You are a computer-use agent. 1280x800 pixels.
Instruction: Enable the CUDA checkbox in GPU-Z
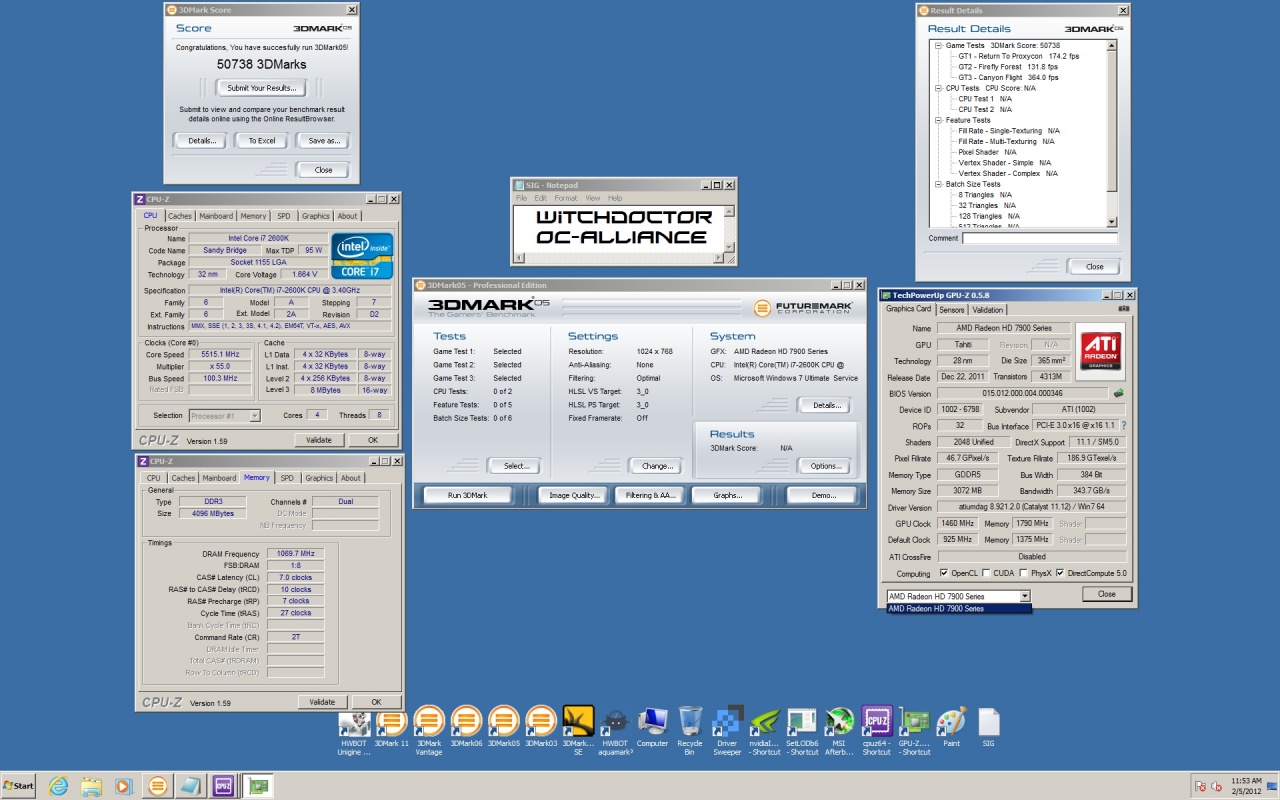(x=986, y=573)
